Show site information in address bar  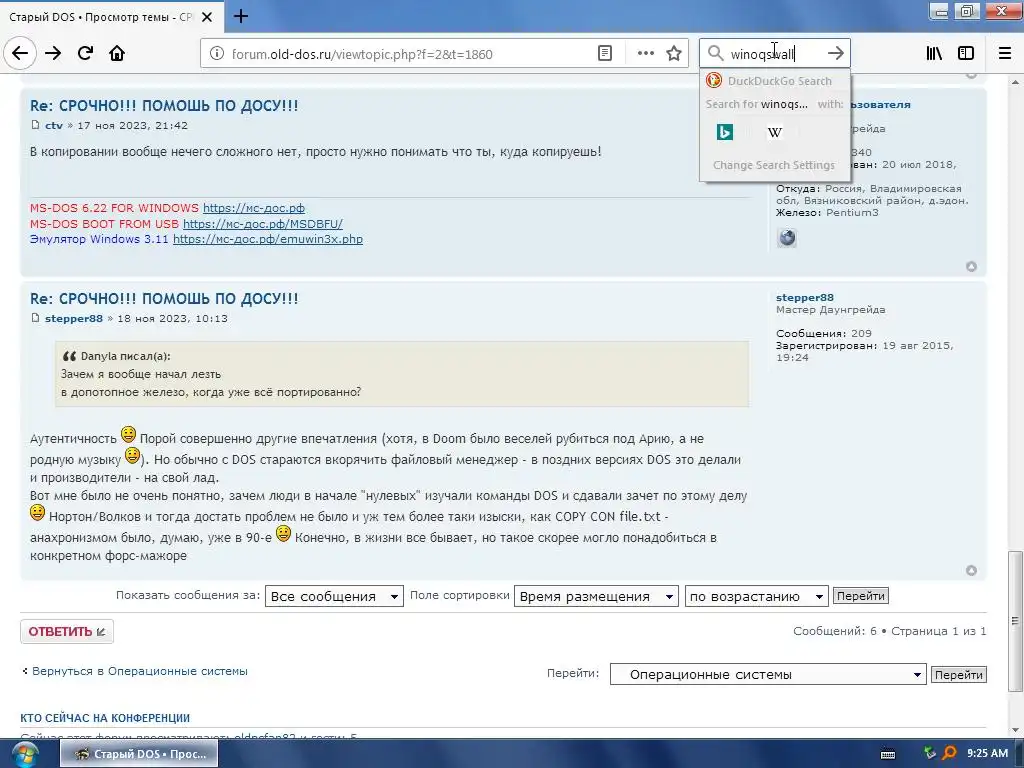216,54
